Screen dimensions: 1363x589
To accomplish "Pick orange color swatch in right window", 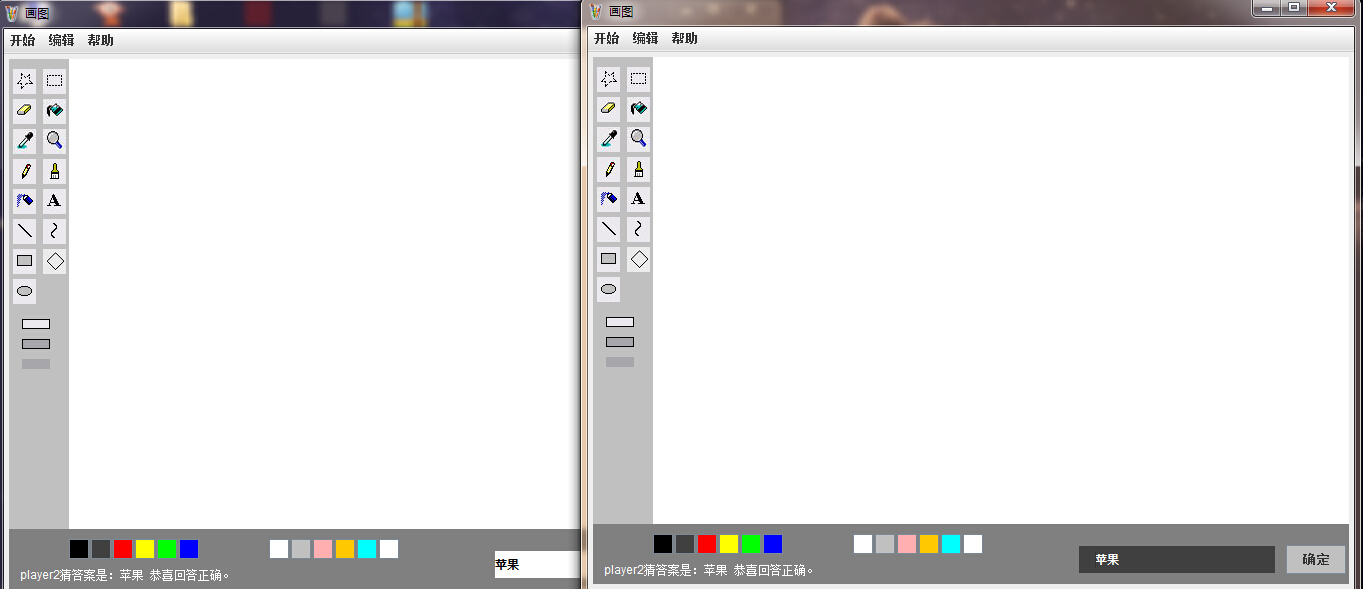I will click(929, 544).
